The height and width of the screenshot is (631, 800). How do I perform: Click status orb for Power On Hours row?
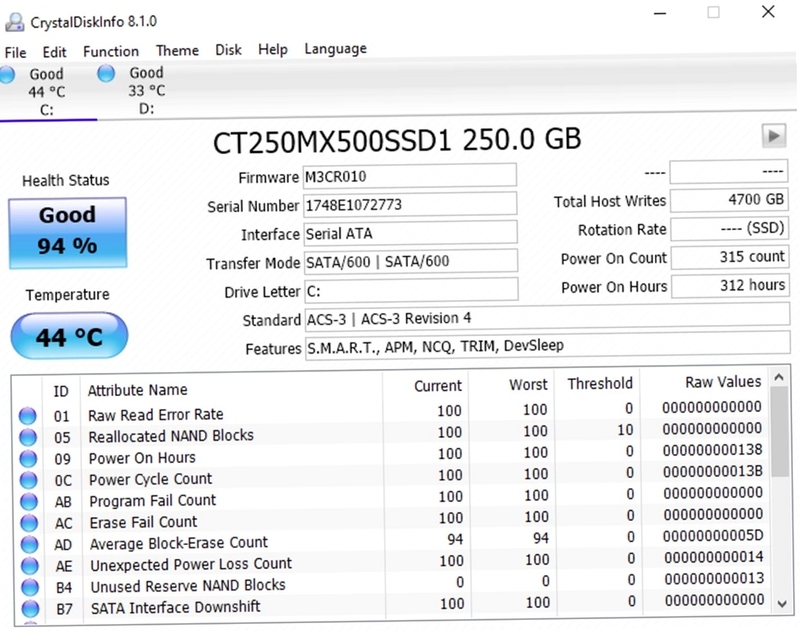[x=28, y=459]
